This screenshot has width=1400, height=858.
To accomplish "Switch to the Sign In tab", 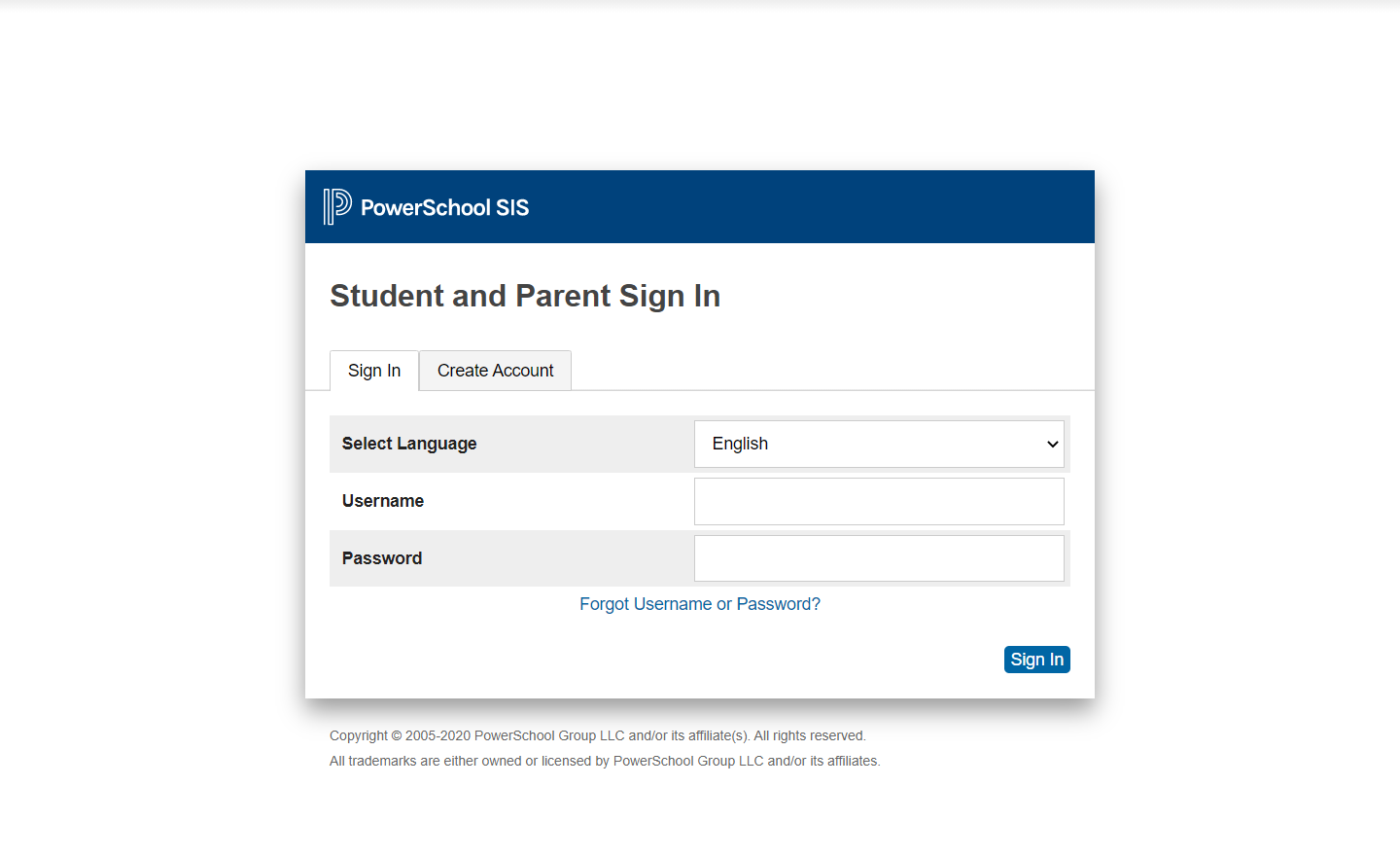I will coord(374,371).
